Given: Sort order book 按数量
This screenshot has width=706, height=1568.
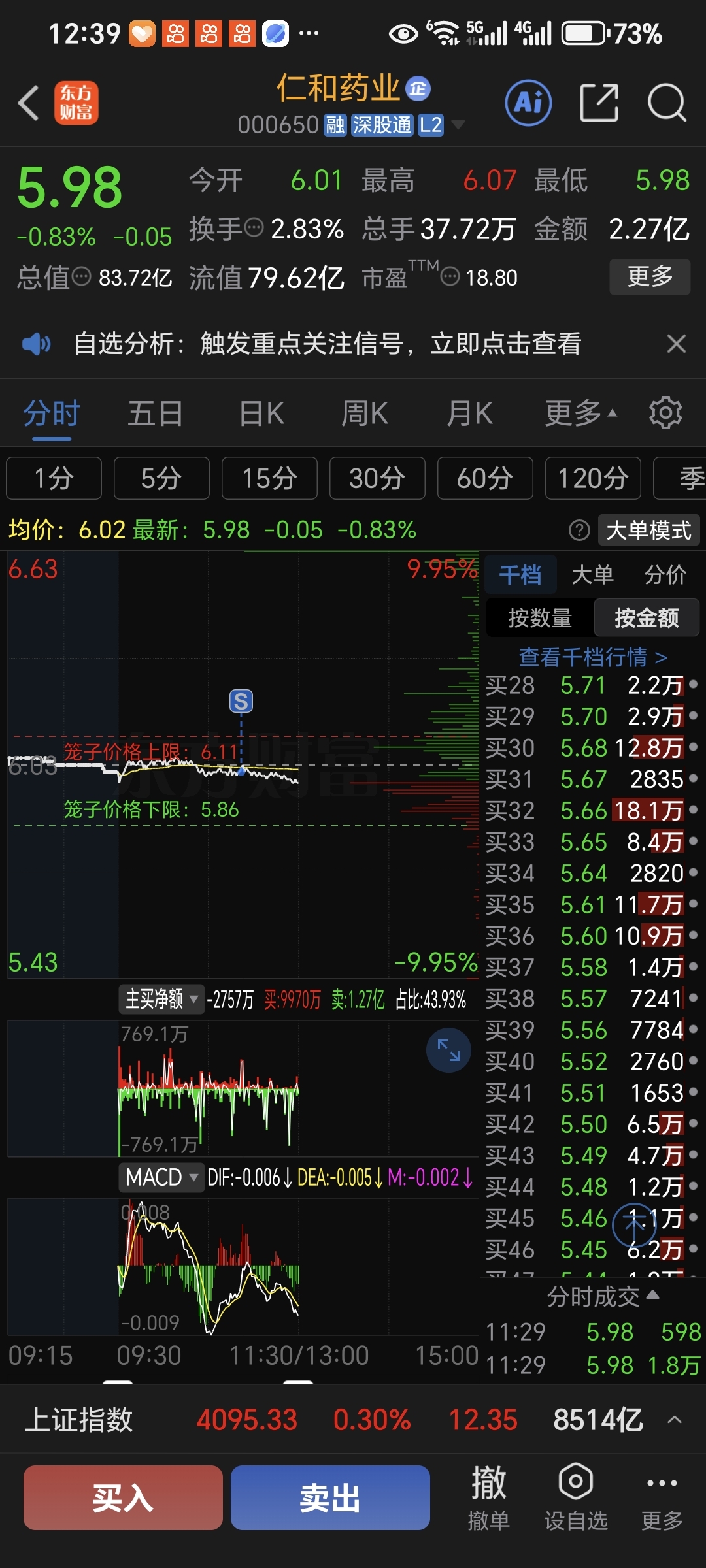Looking at the screenshot, I should (540, 617).
